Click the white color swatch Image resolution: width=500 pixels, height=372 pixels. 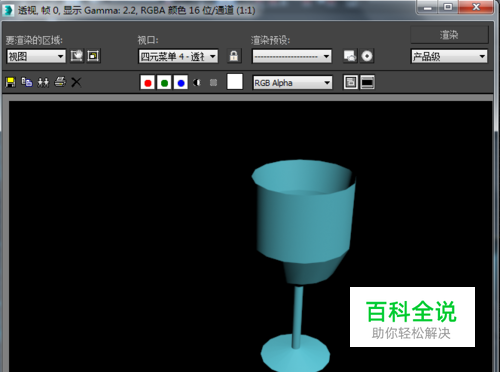click(235, 82)
